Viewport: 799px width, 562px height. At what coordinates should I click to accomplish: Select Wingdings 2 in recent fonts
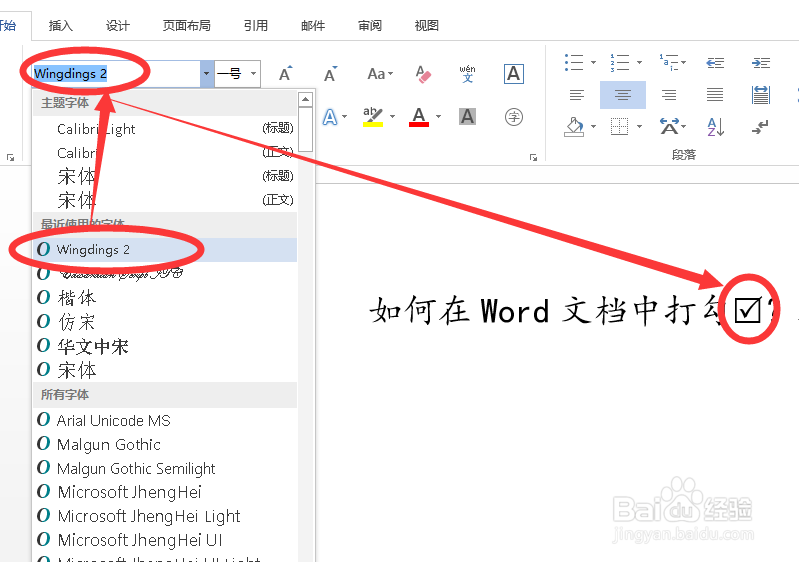(x=165, y=250)
